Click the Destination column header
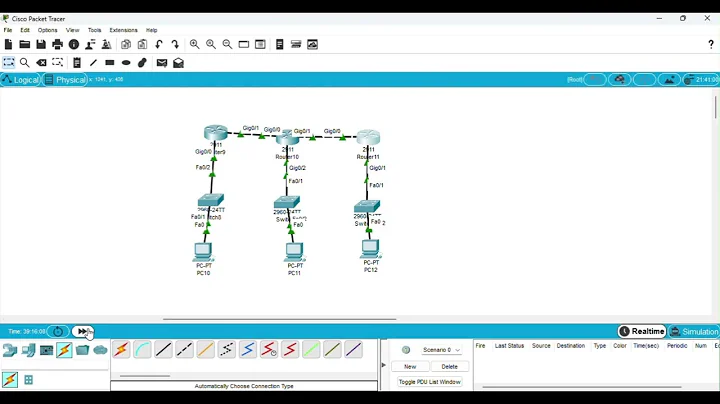Viewport: 720px width, 404px height. click(571, 346)
